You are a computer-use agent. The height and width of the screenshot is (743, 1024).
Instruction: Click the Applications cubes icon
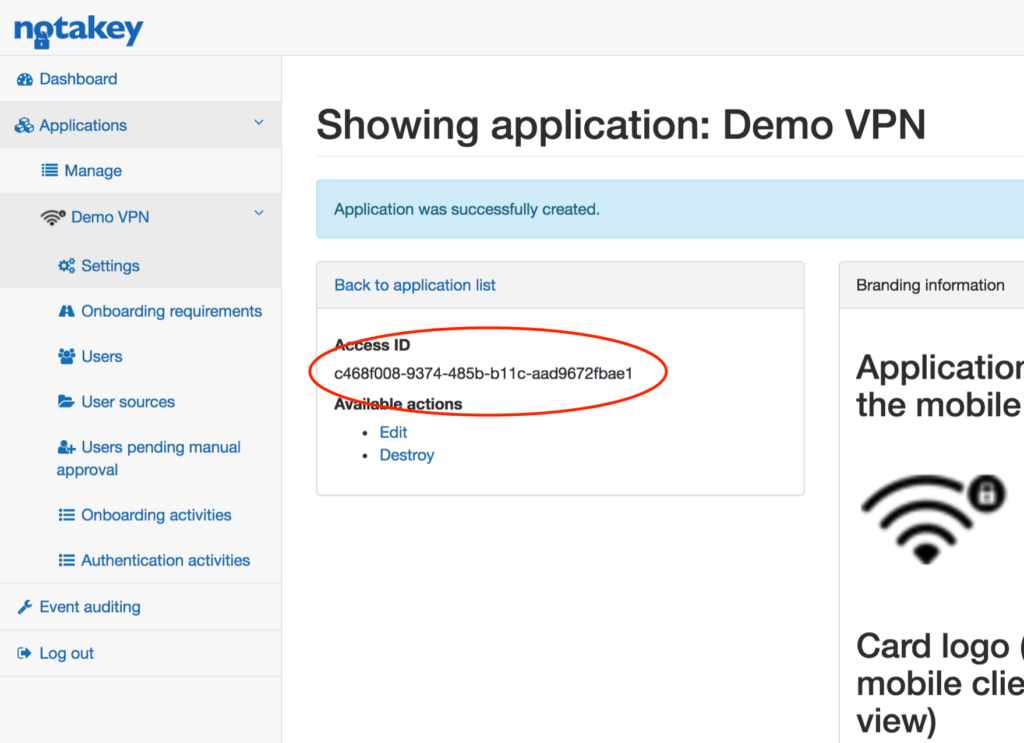point(25,126)
